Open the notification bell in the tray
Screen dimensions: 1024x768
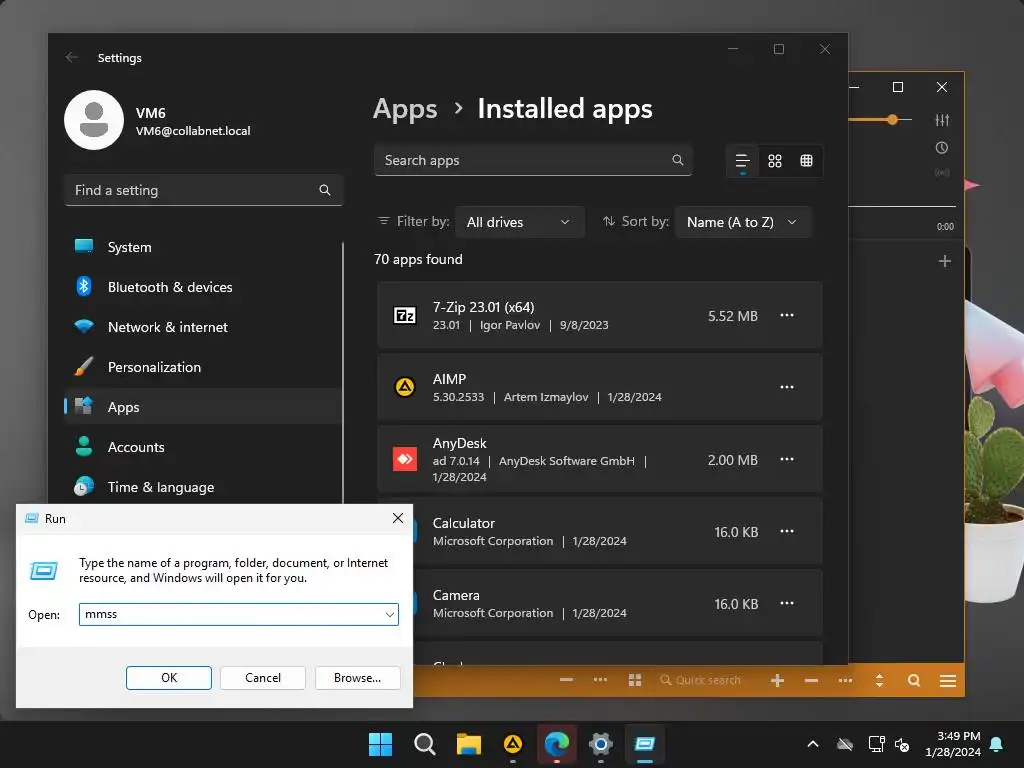click(x=997, y=744)
